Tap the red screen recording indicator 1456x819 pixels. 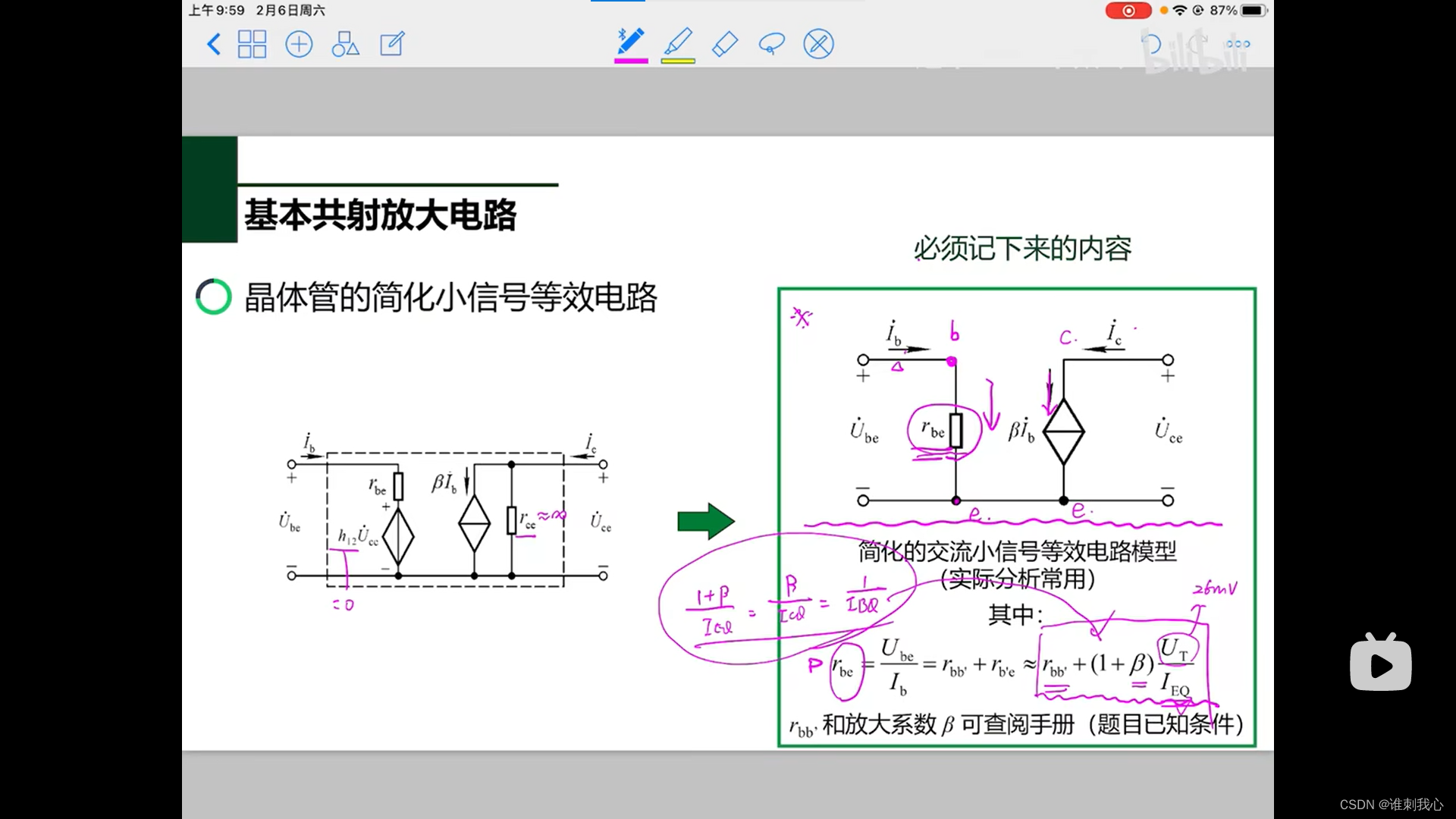click(x=1128, y=11)
